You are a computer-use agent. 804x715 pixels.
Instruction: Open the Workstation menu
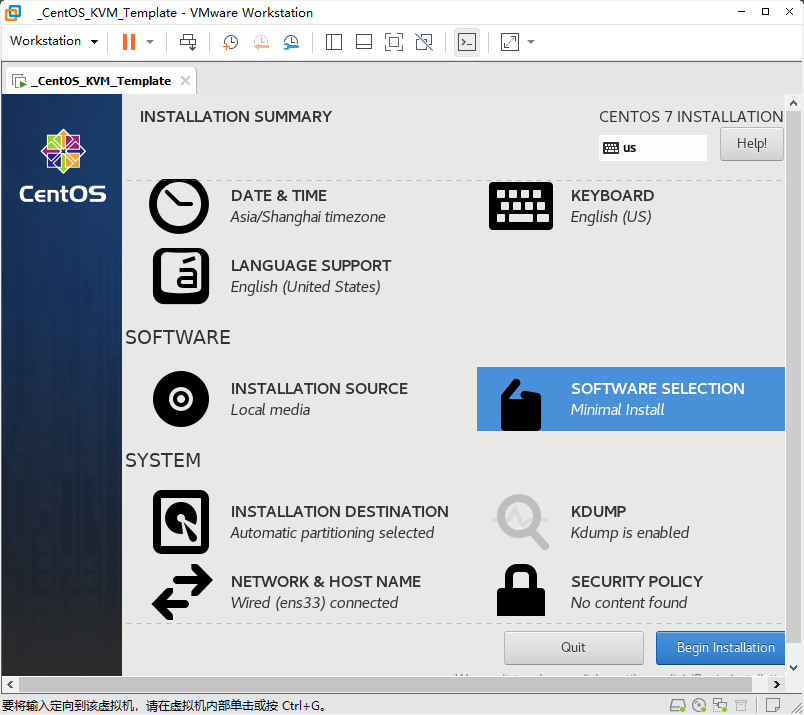pos(54,41)
